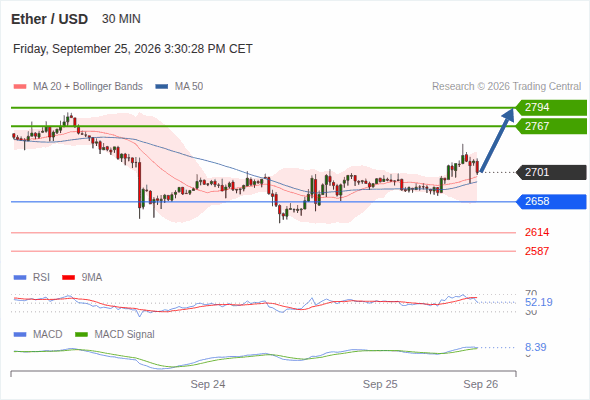Click the MACD legend color marker
590x400 pixels.
pos(20,335)
